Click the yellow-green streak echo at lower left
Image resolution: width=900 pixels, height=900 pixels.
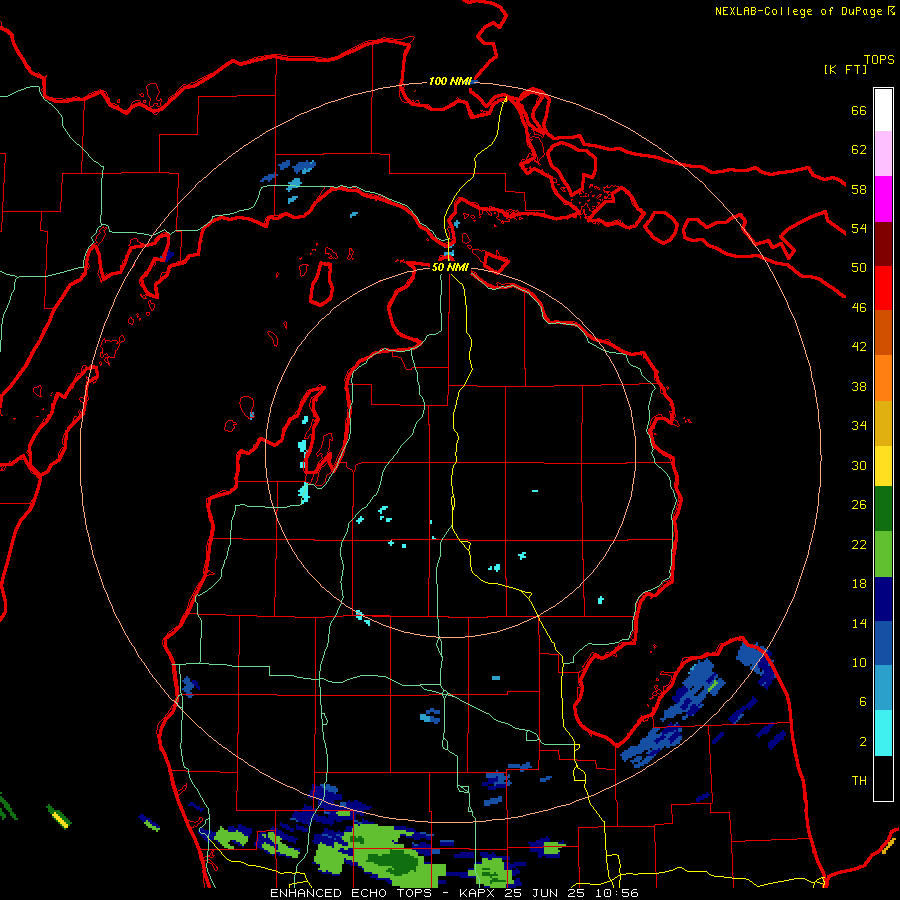click(x=60, y=816)
